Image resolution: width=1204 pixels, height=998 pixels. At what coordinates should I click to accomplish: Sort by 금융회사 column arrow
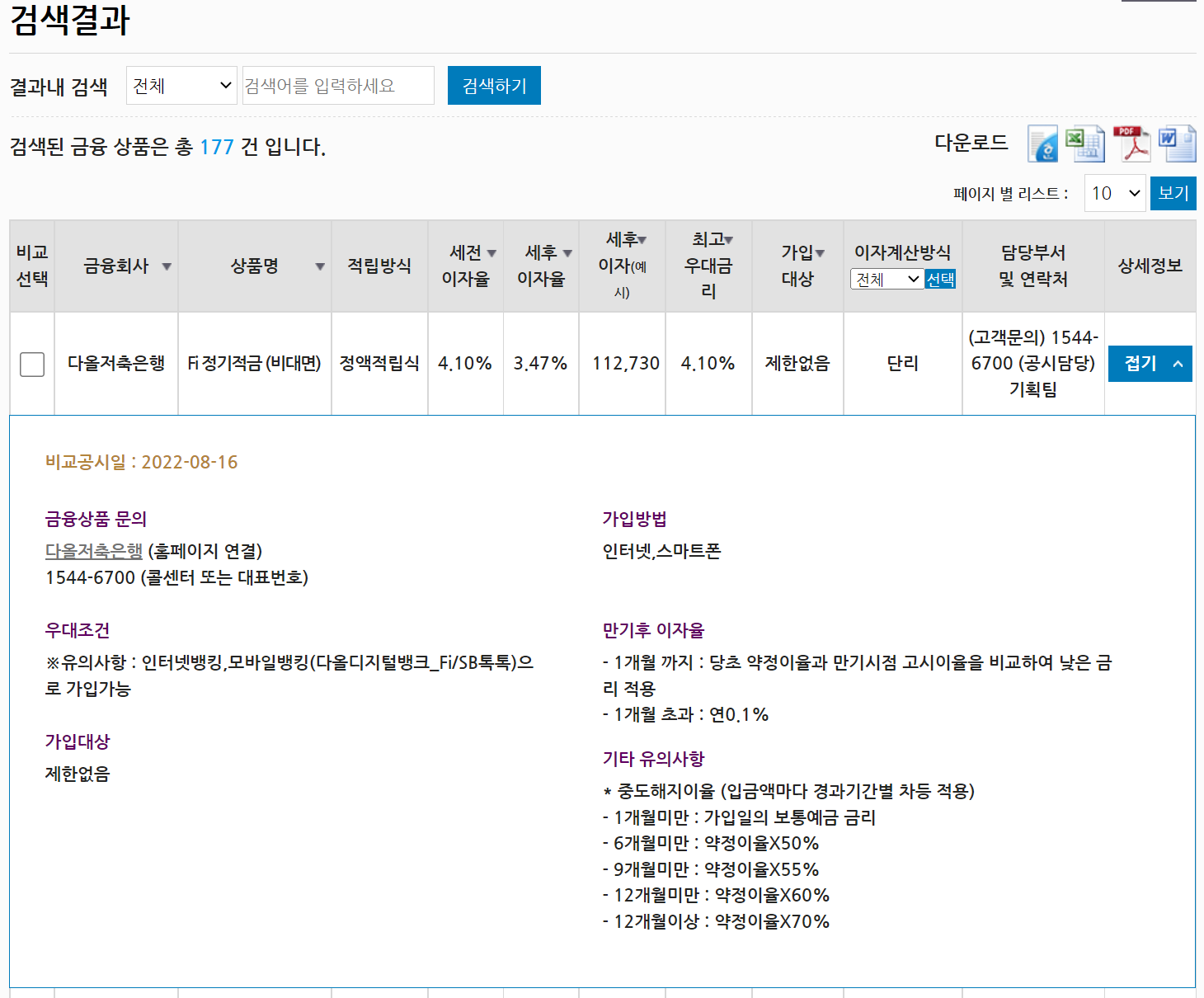coord(167,266)
